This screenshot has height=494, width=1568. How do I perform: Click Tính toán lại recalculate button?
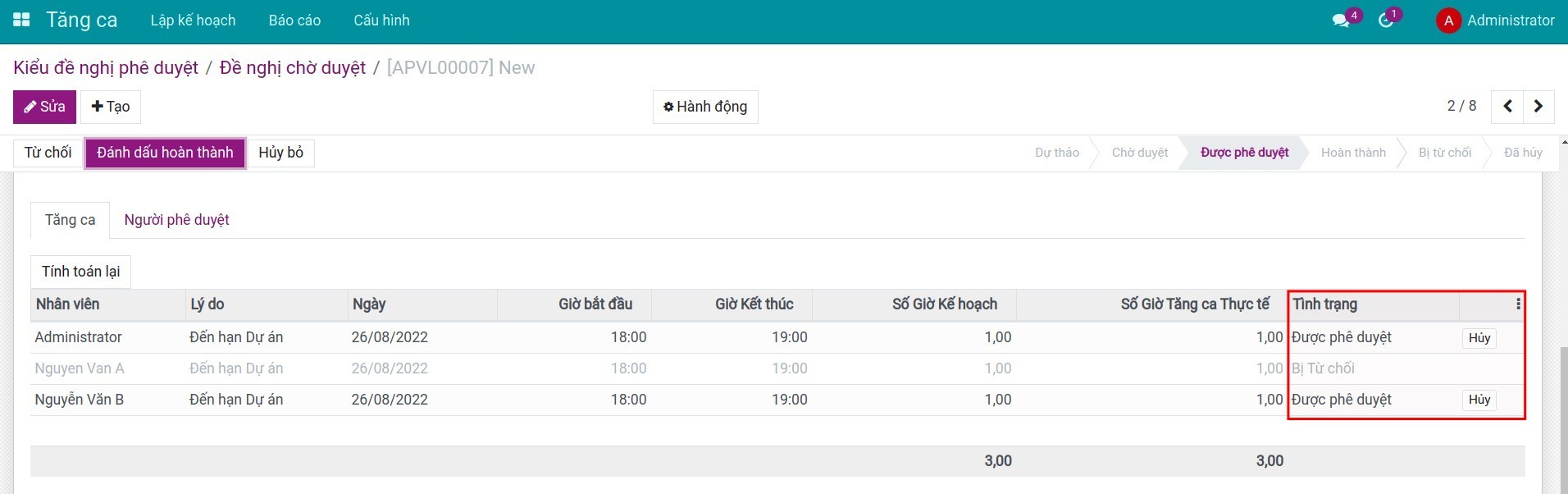[x=80, y=272]
